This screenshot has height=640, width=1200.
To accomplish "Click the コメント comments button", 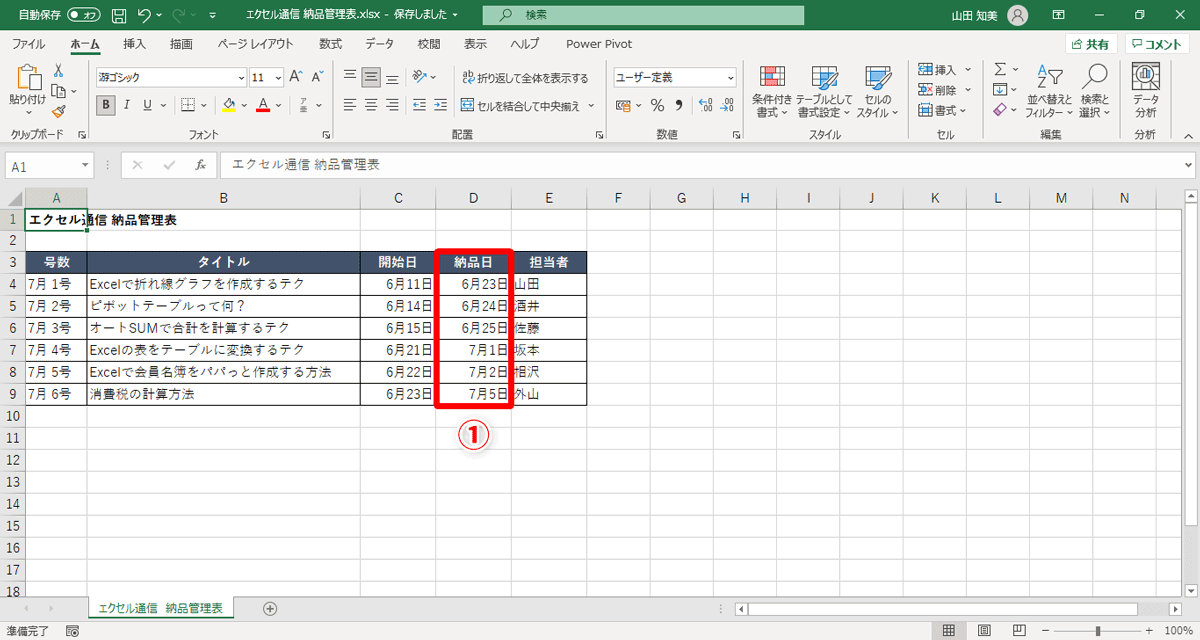I will [1156, 44].
